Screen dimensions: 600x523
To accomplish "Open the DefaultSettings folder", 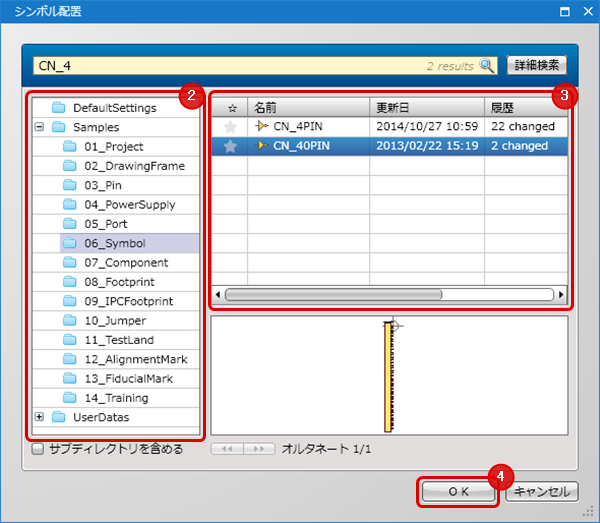I will 104,108.
